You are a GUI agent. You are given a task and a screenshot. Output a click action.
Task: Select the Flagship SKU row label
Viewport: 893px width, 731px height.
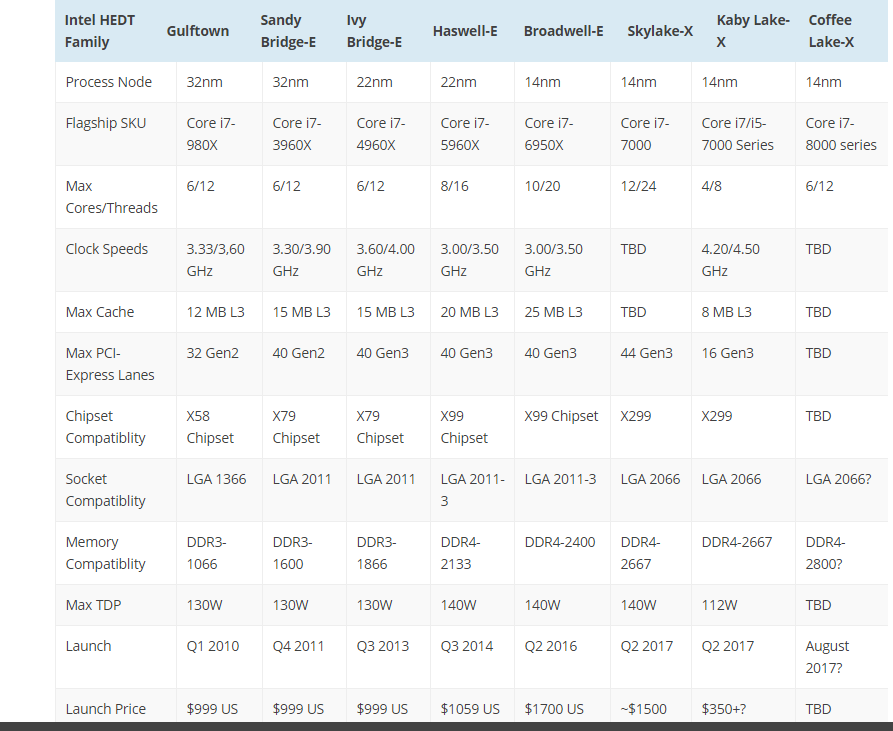106,123
